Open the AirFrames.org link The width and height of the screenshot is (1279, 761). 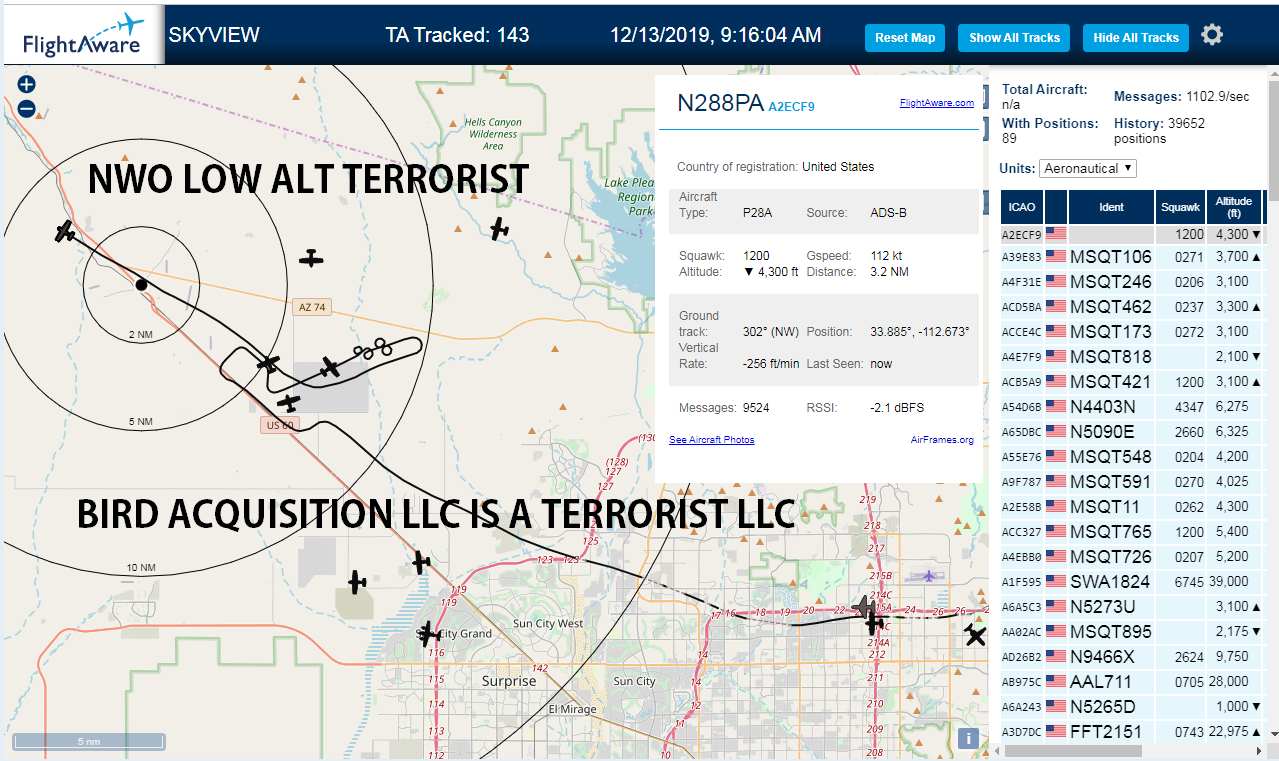(942, 440)
